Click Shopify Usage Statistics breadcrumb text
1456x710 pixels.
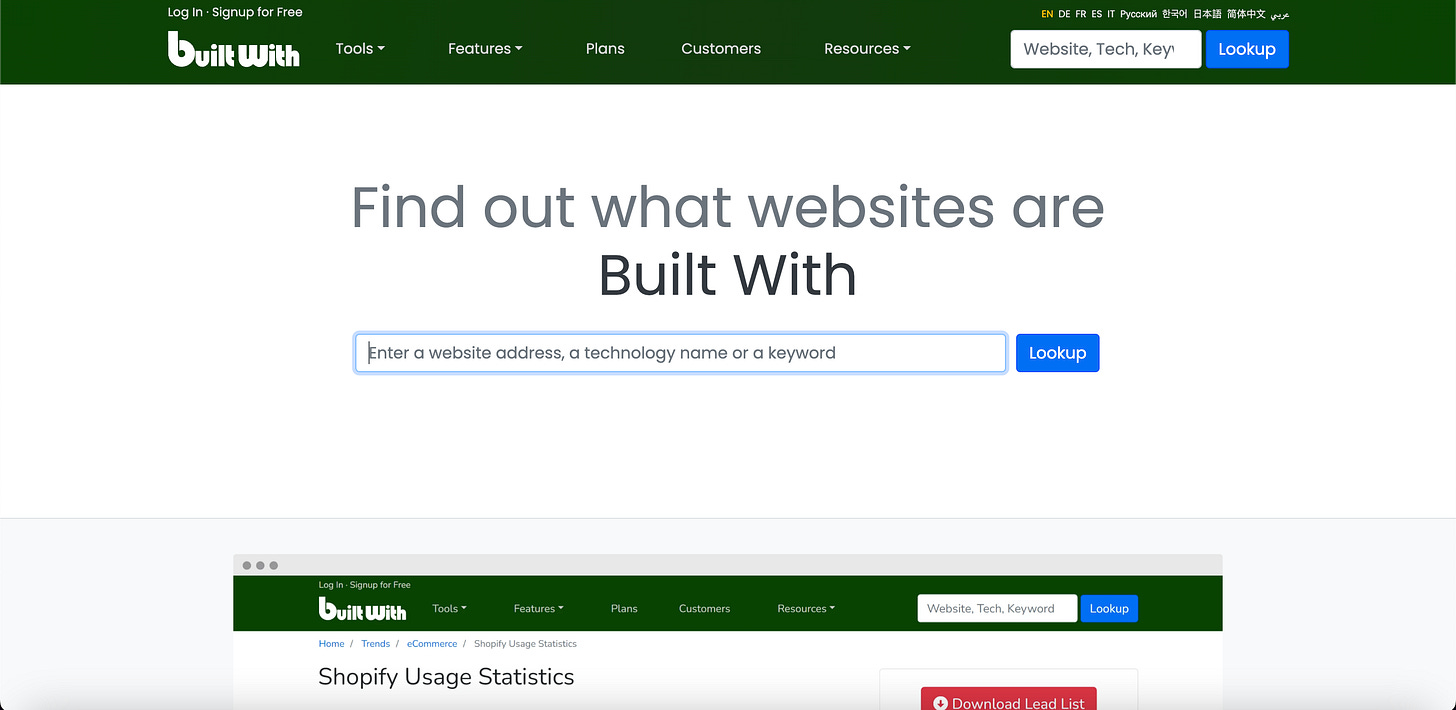coord(525,644)
